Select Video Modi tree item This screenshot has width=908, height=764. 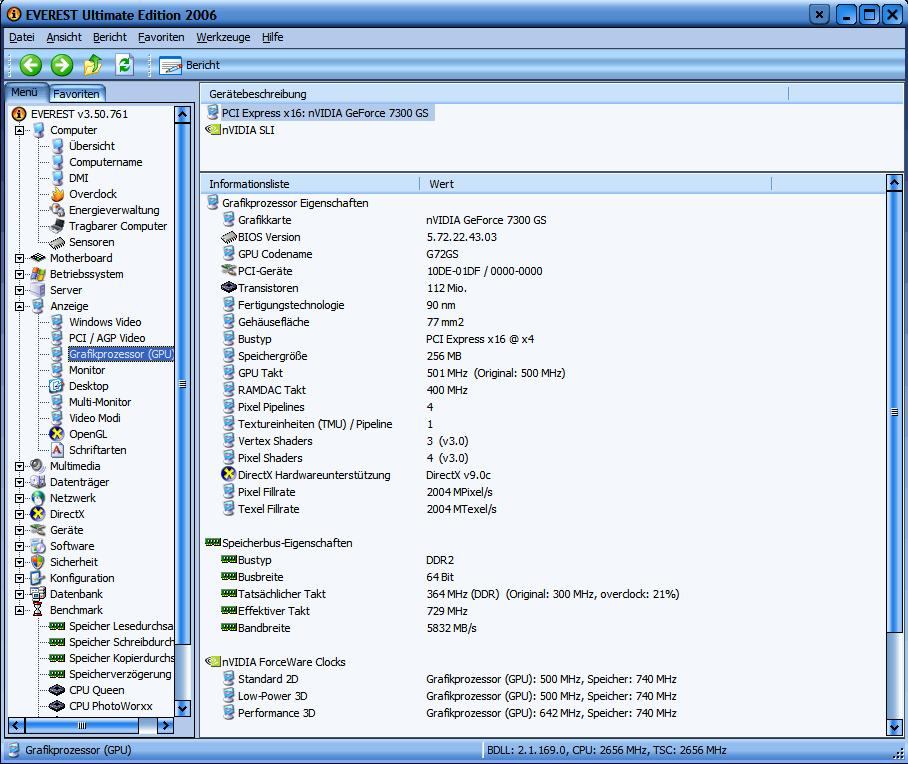[x=95, y=418]
